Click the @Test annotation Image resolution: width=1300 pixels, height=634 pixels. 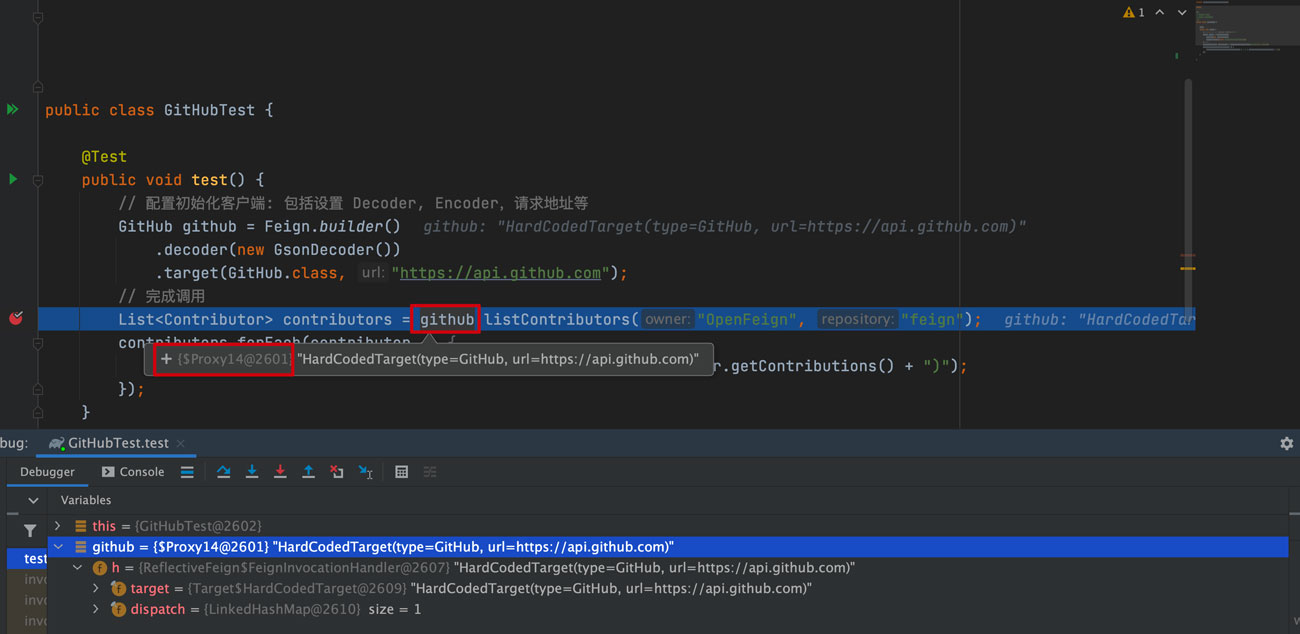pyautogui.click(x=104, y=156)
